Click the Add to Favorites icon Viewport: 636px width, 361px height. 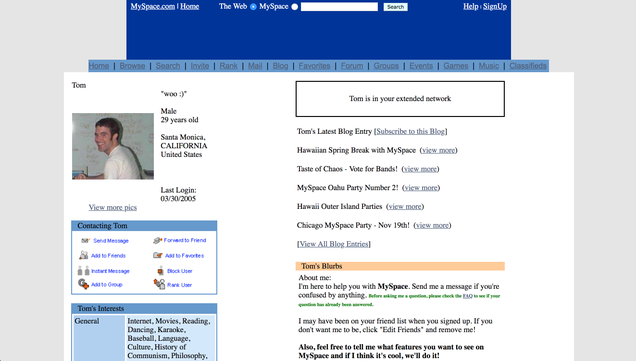tap(158, 255)
